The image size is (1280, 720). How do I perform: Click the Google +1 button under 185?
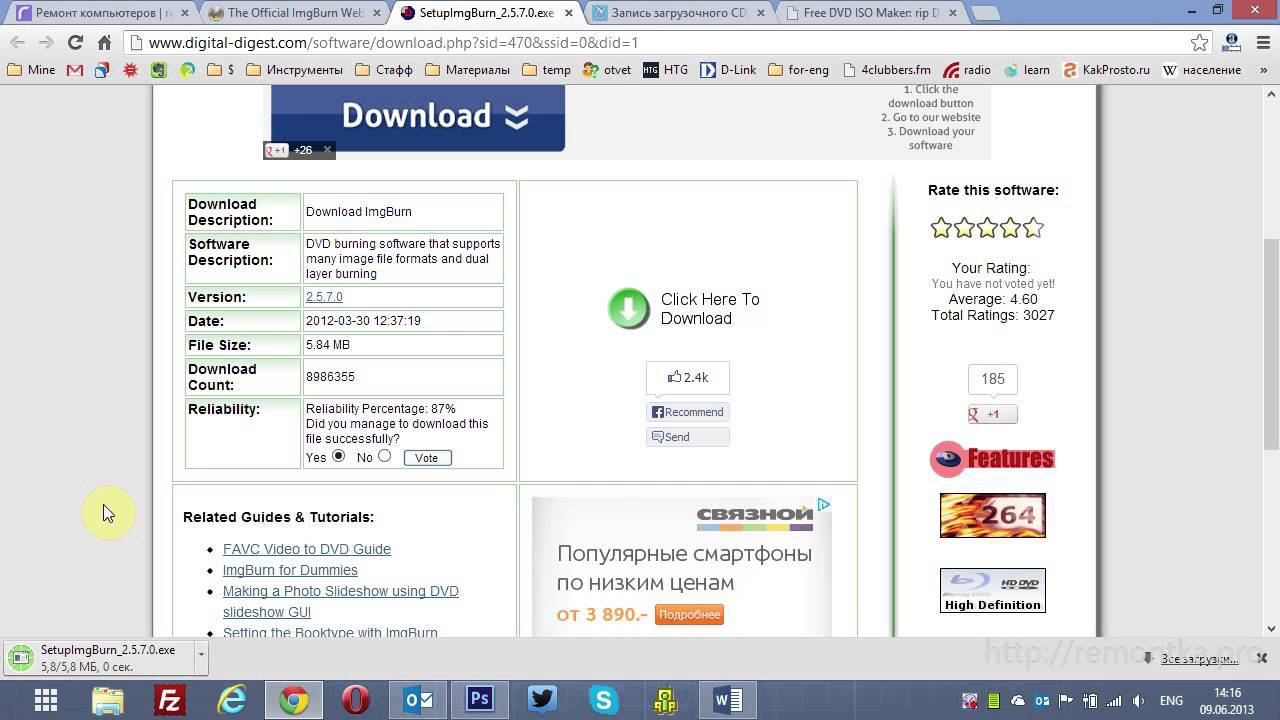click(x=992, y=414)
